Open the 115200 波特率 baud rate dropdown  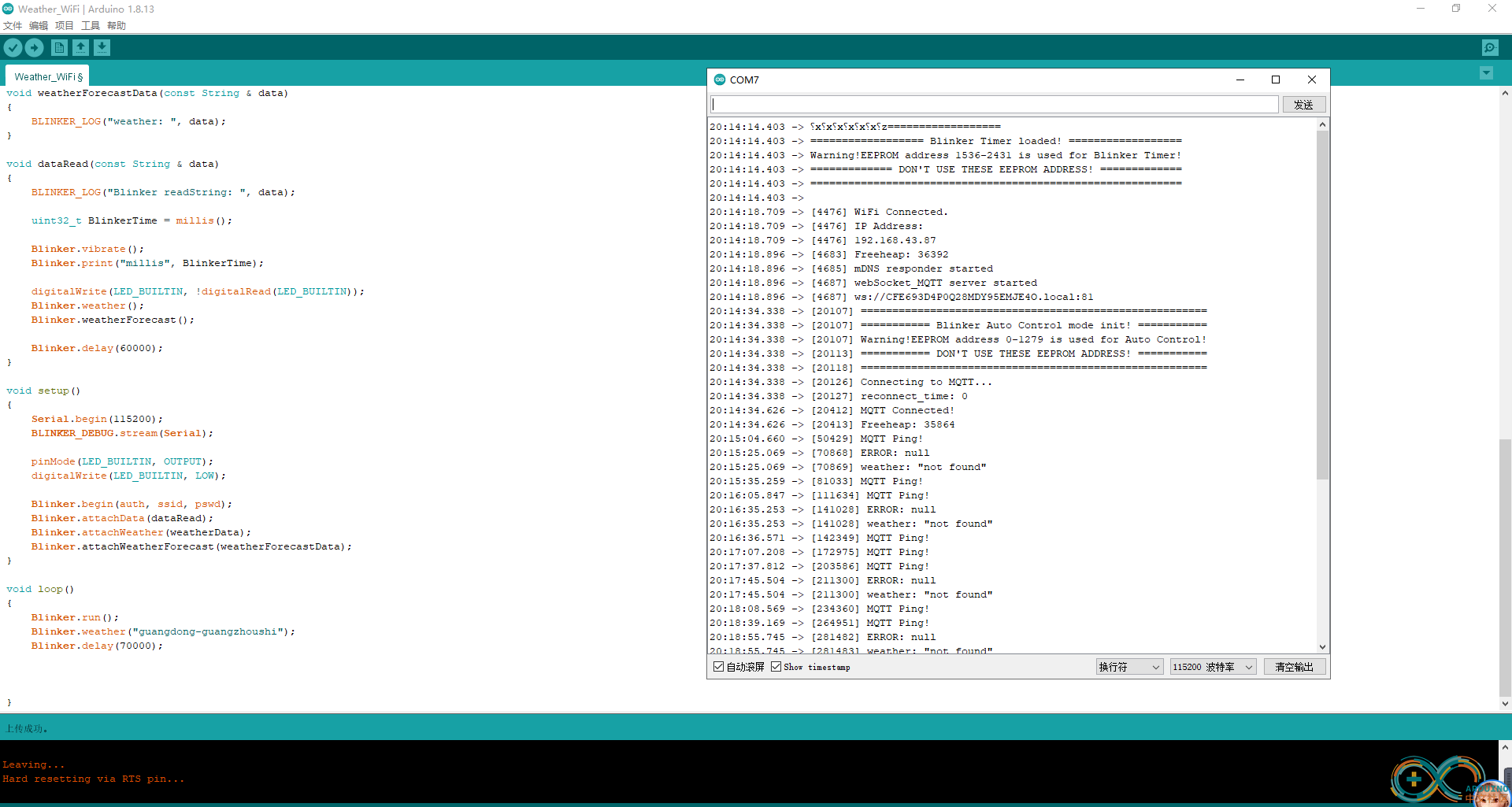pos(1213,667)
